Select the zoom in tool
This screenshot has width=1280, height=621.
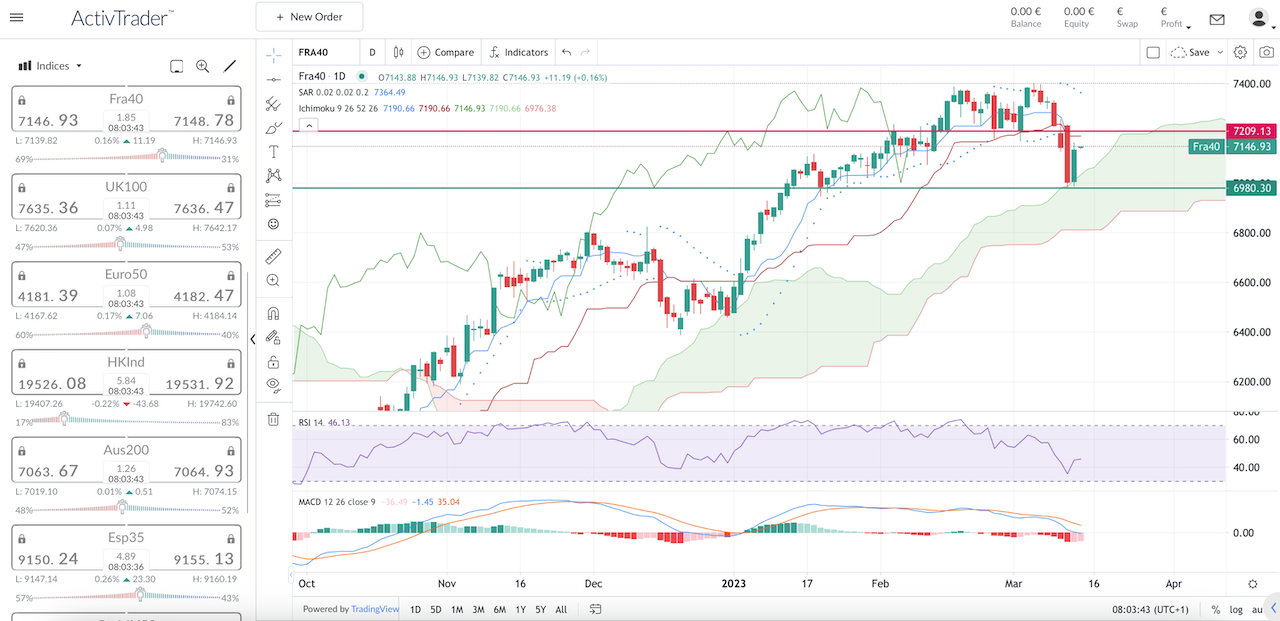pyautogui.click(x=273, y=281)
